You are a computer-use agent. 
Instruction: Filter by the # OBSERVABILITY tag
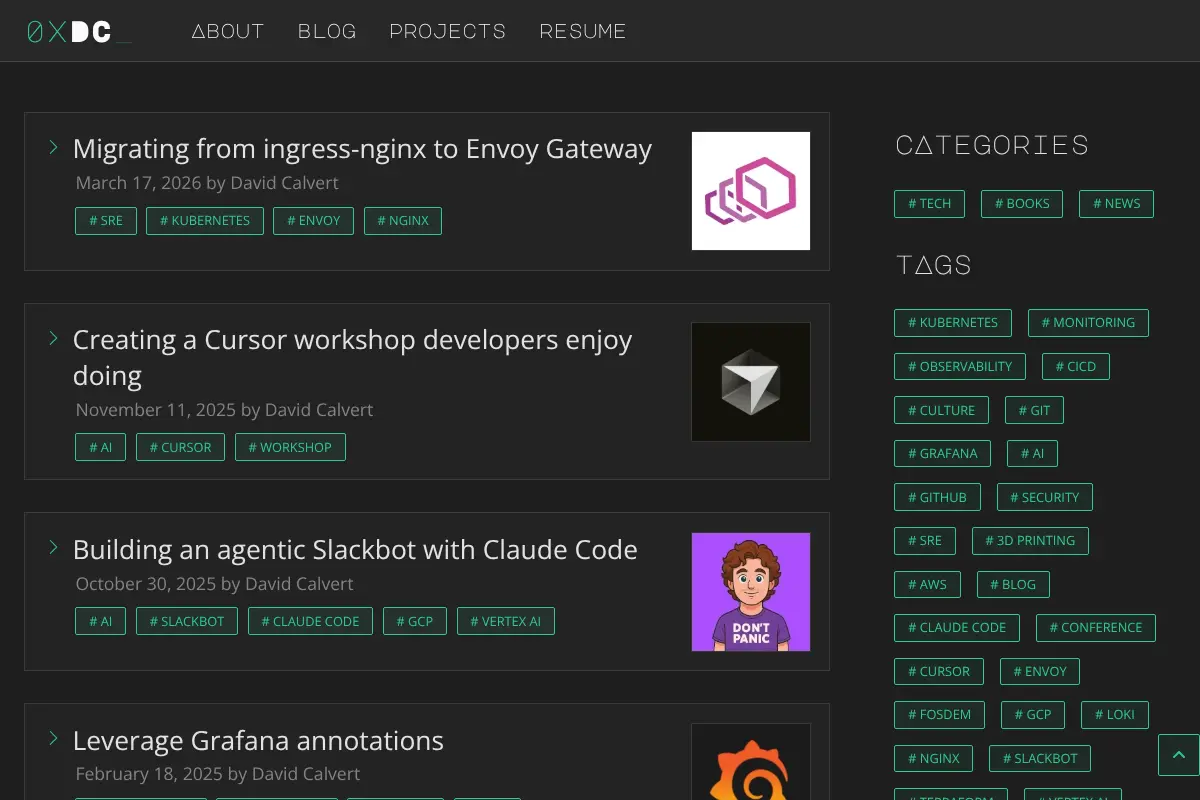(x=960, y=366)
